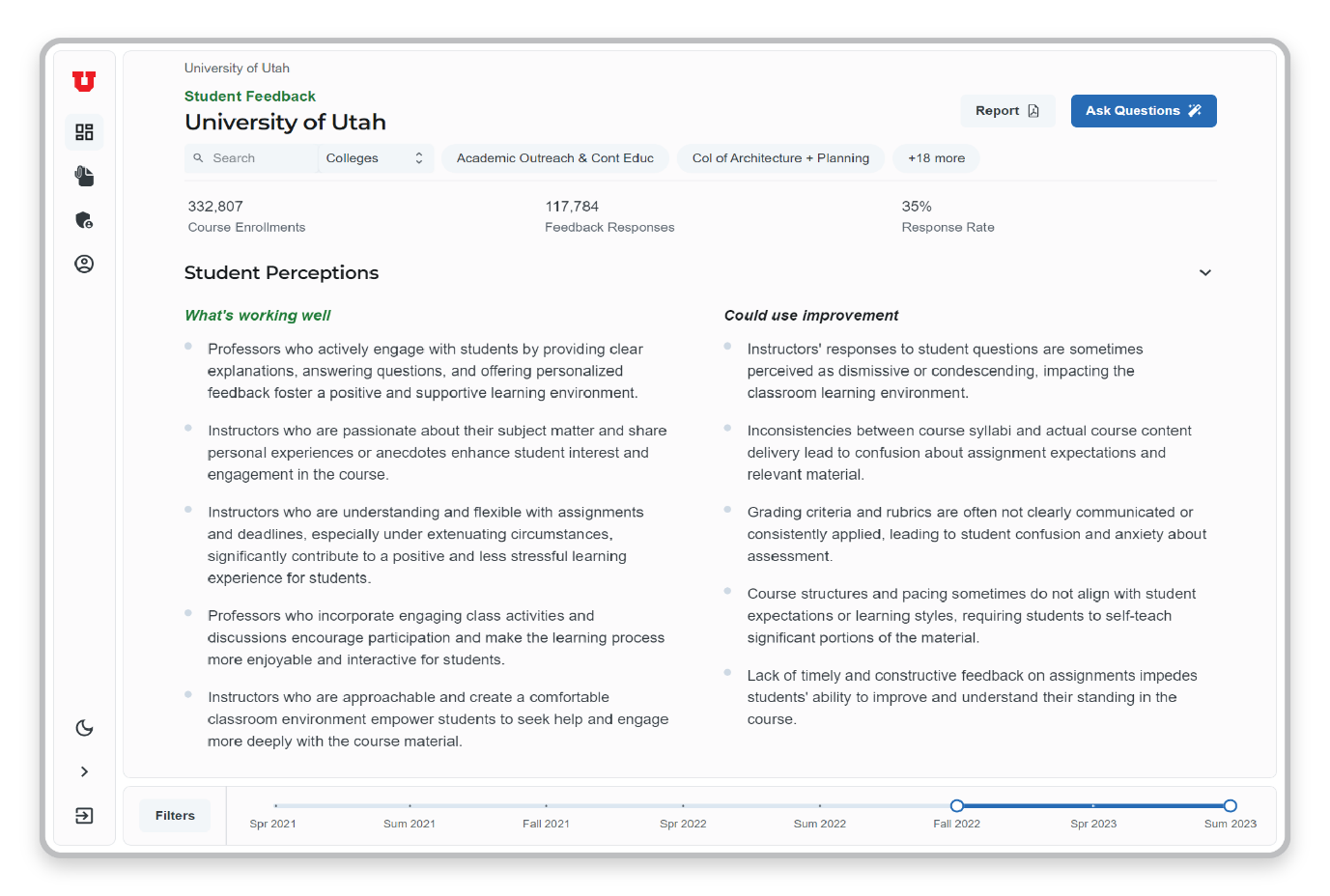Click the Report button
Viewport: 1330px width, 896px height.
[x=1007, y=111]
